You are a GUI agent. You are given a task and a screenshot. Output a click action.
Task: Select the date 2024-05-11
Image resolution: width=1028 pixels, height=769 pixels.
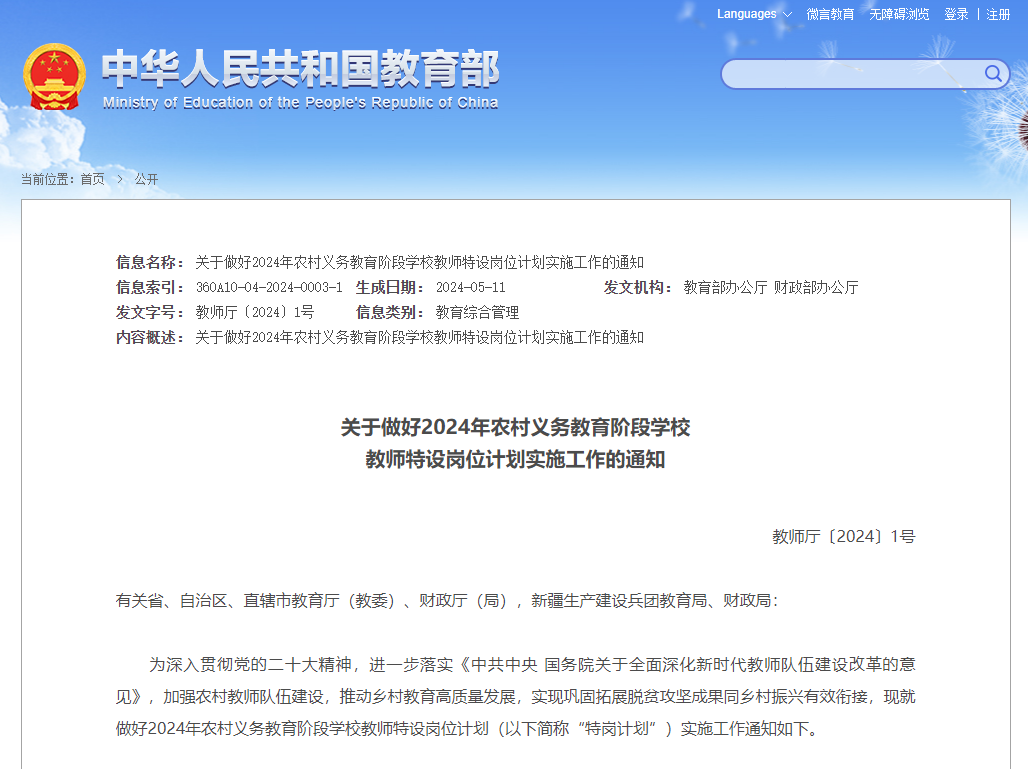[x=470, y=287]
